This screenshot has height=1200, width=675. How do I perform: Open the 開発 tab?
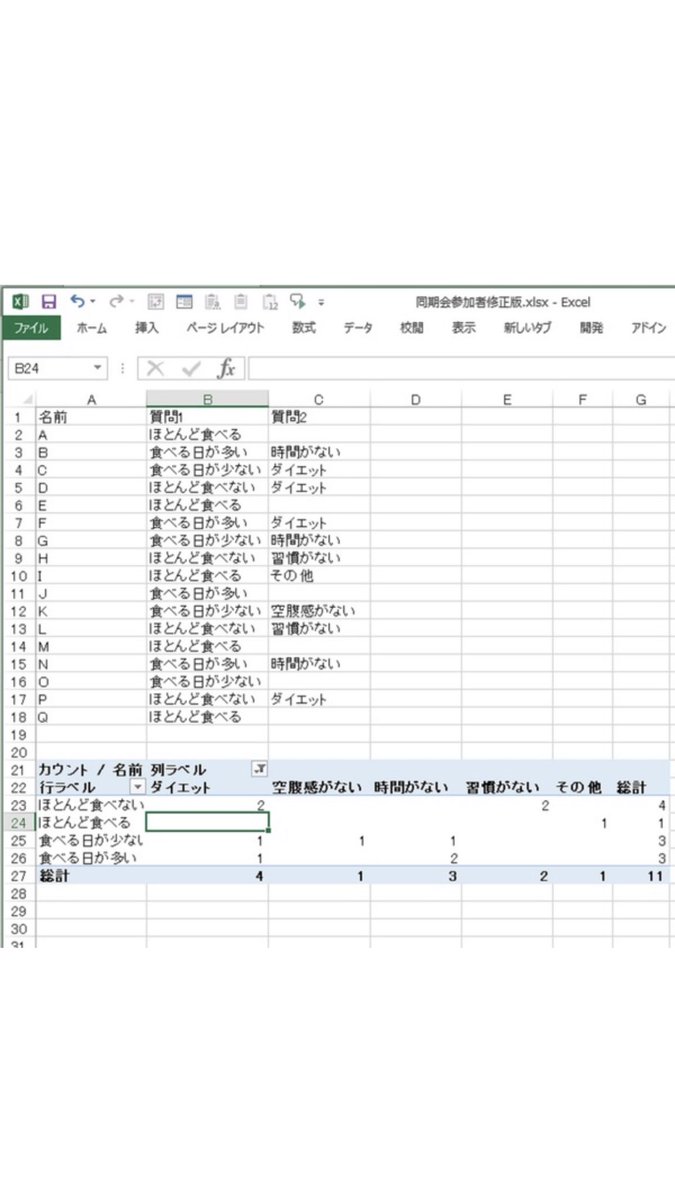591,328
